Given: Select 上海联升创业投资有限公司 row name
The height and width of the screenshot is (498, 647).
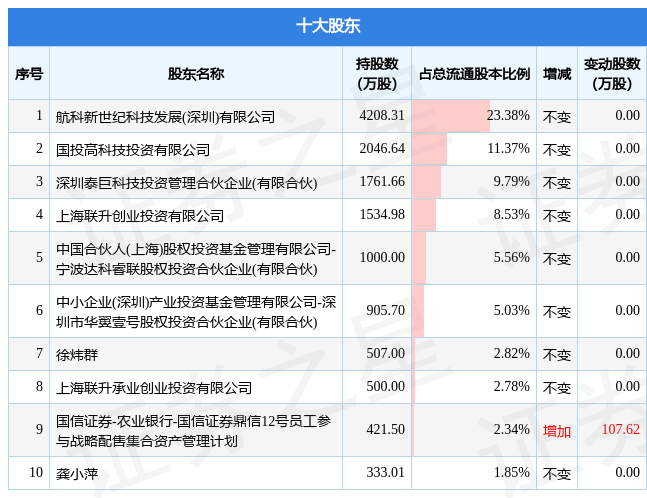Looking at the screenshot, I should click(140, 215).
